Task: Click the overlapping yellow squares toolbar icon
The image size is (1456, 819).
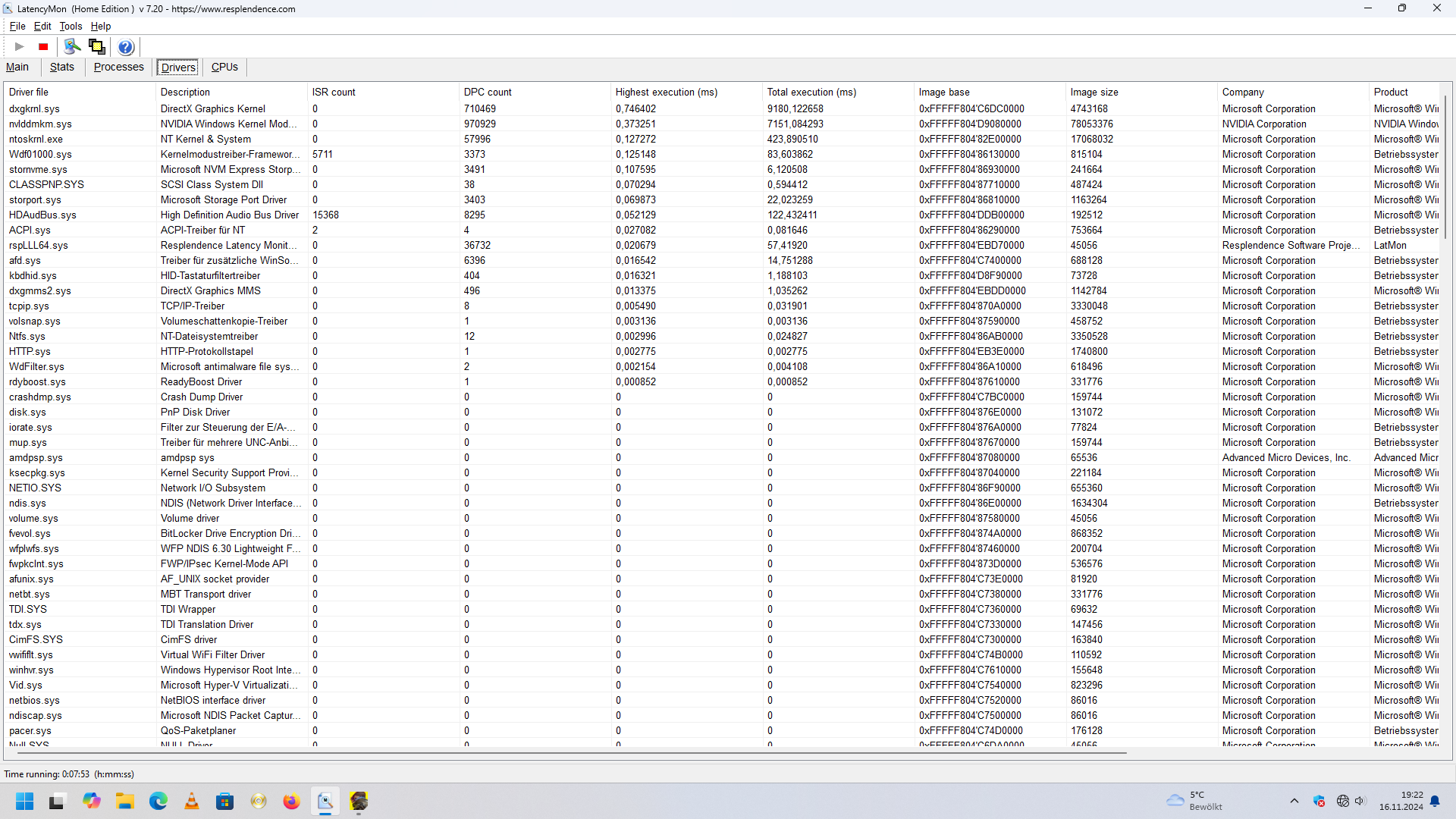Action: pyautogui.click(x=97, y=47)
